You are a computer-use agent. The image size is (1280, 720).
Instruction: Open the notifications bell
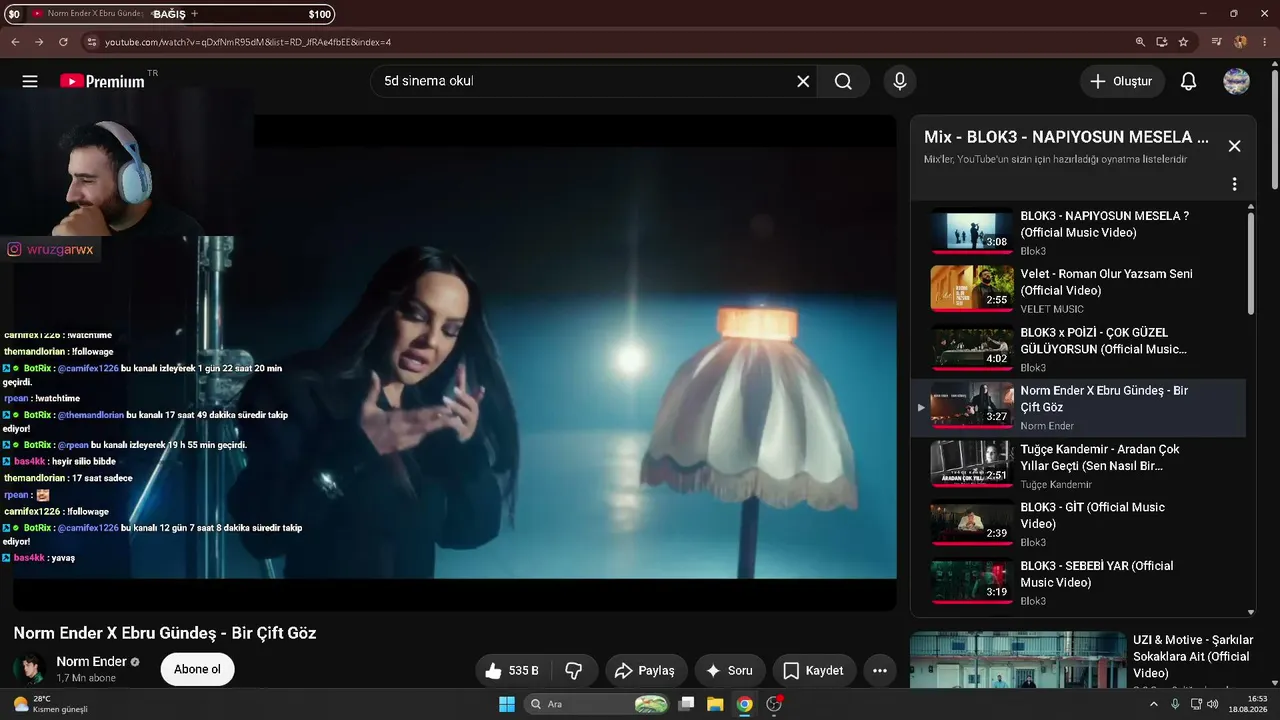coord(1188,81)
